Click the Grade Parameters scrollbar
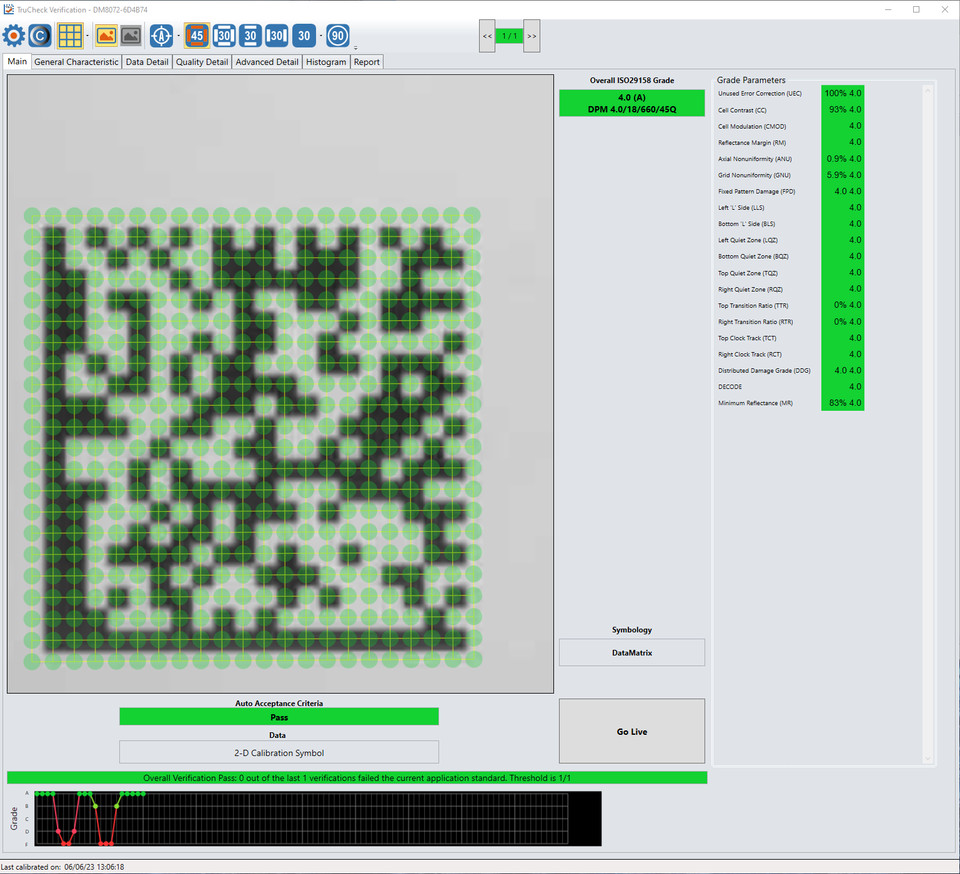 click(x=928, y=425)
